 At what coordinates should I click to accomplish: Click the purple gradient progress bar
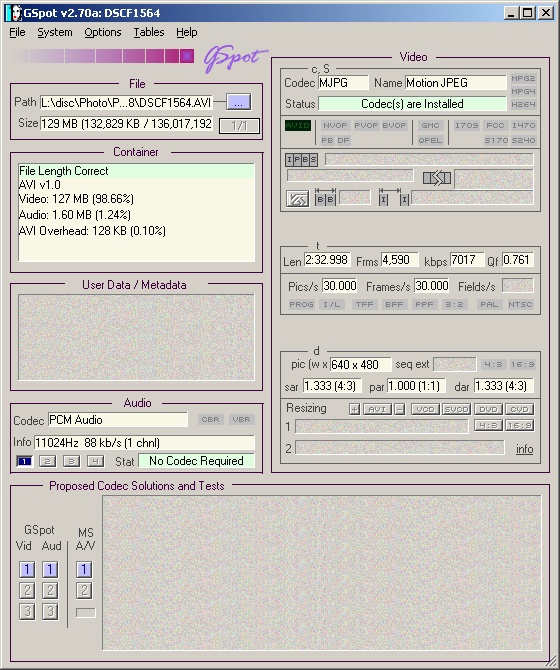[104, 56]
